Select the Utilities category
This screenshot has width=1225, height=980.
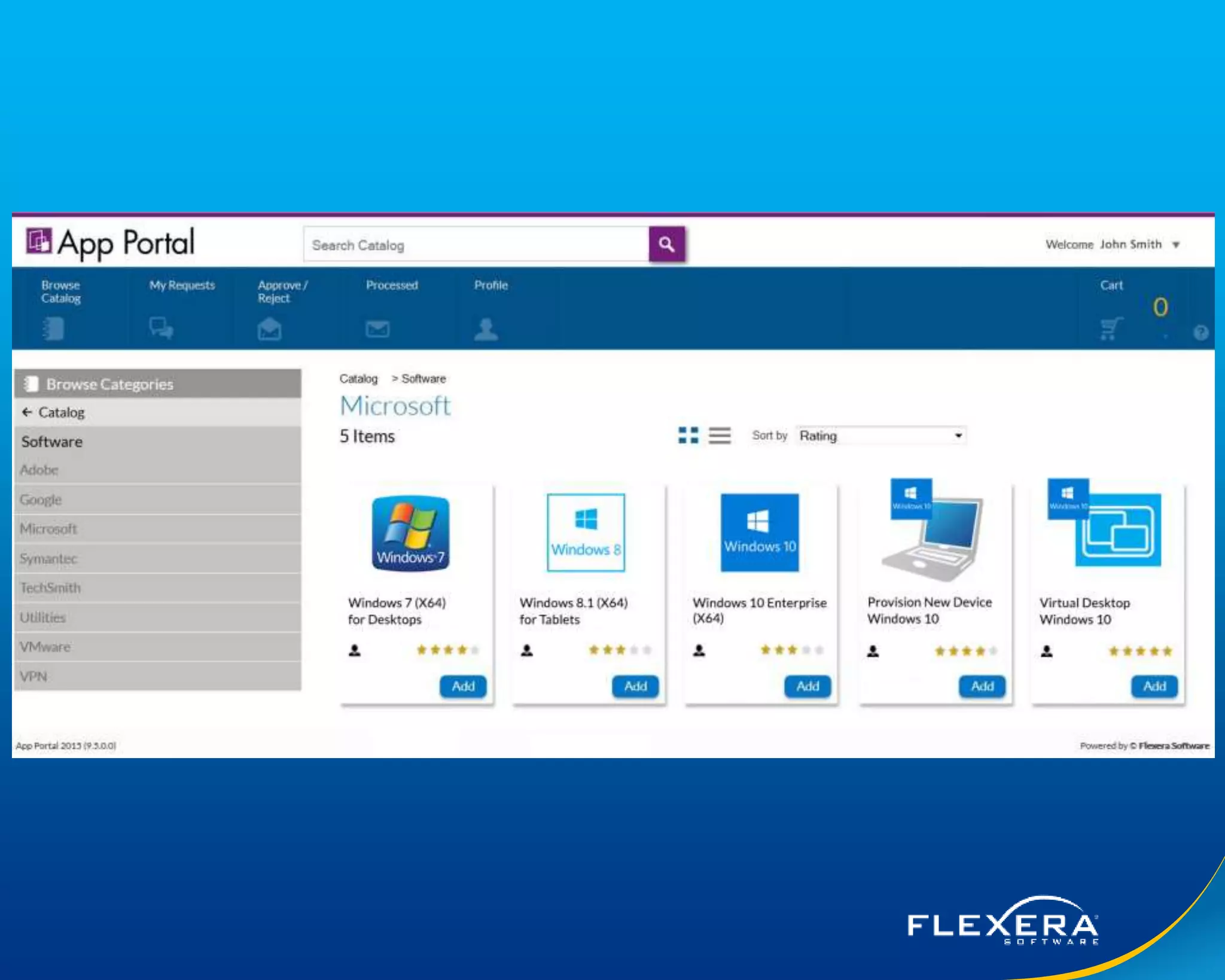(157, 617)
